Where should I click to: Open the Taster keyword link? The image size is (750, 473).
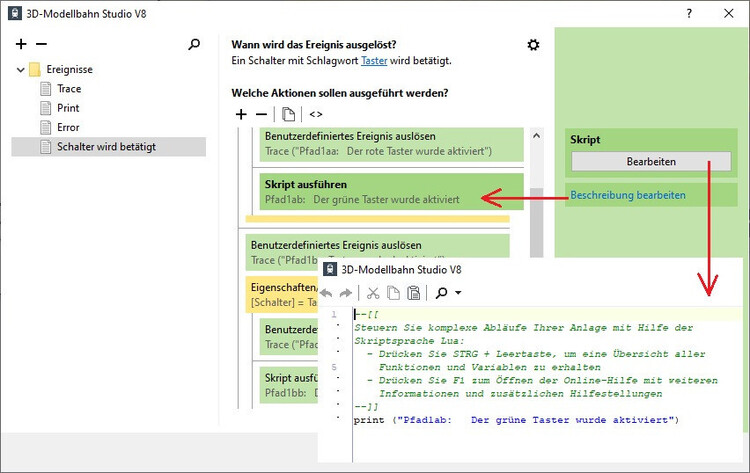point(374,61)
